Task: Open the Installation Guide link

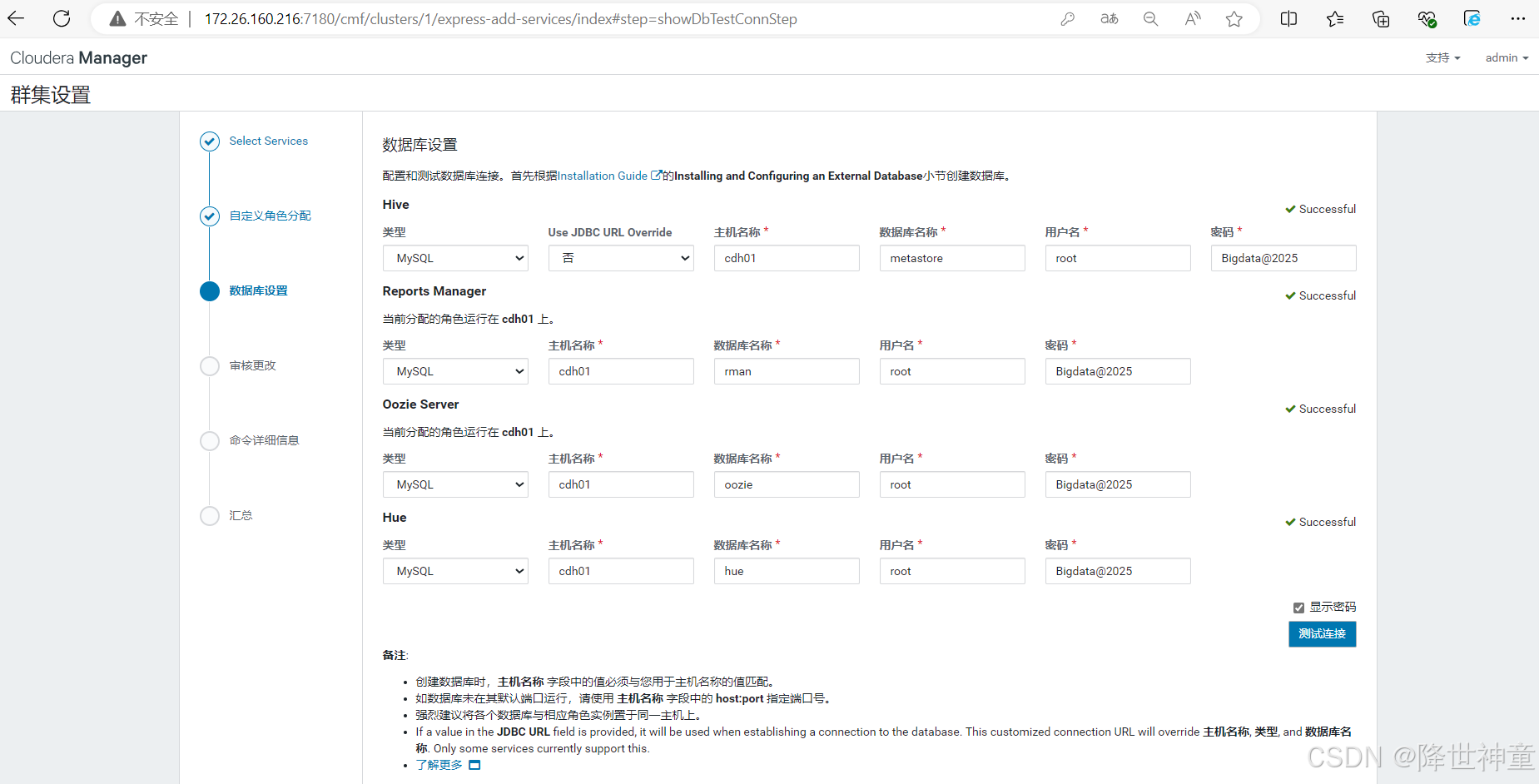Action: pyautogui.click(x=603, y=176)
